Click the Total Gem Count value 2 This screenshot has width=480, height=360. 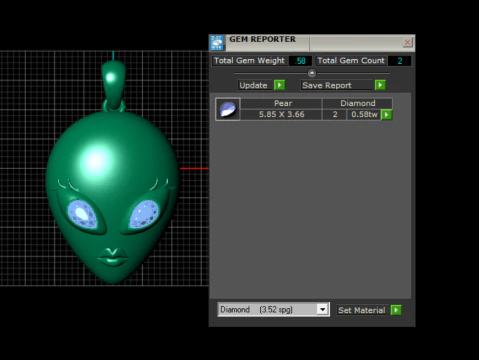tap(400, 61)
